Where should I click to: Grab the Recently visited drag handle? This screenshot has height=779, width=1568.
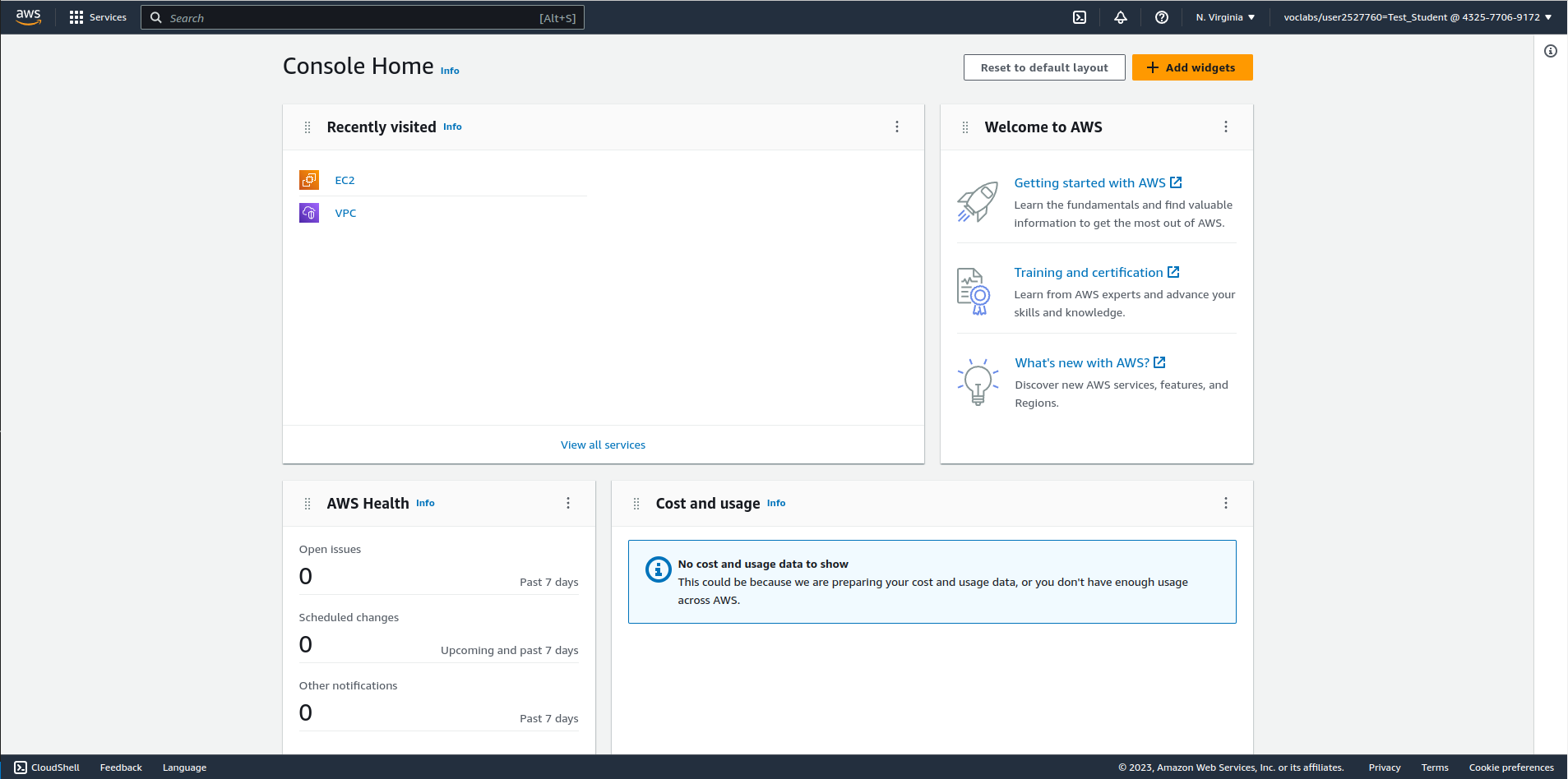coord(308,127)
